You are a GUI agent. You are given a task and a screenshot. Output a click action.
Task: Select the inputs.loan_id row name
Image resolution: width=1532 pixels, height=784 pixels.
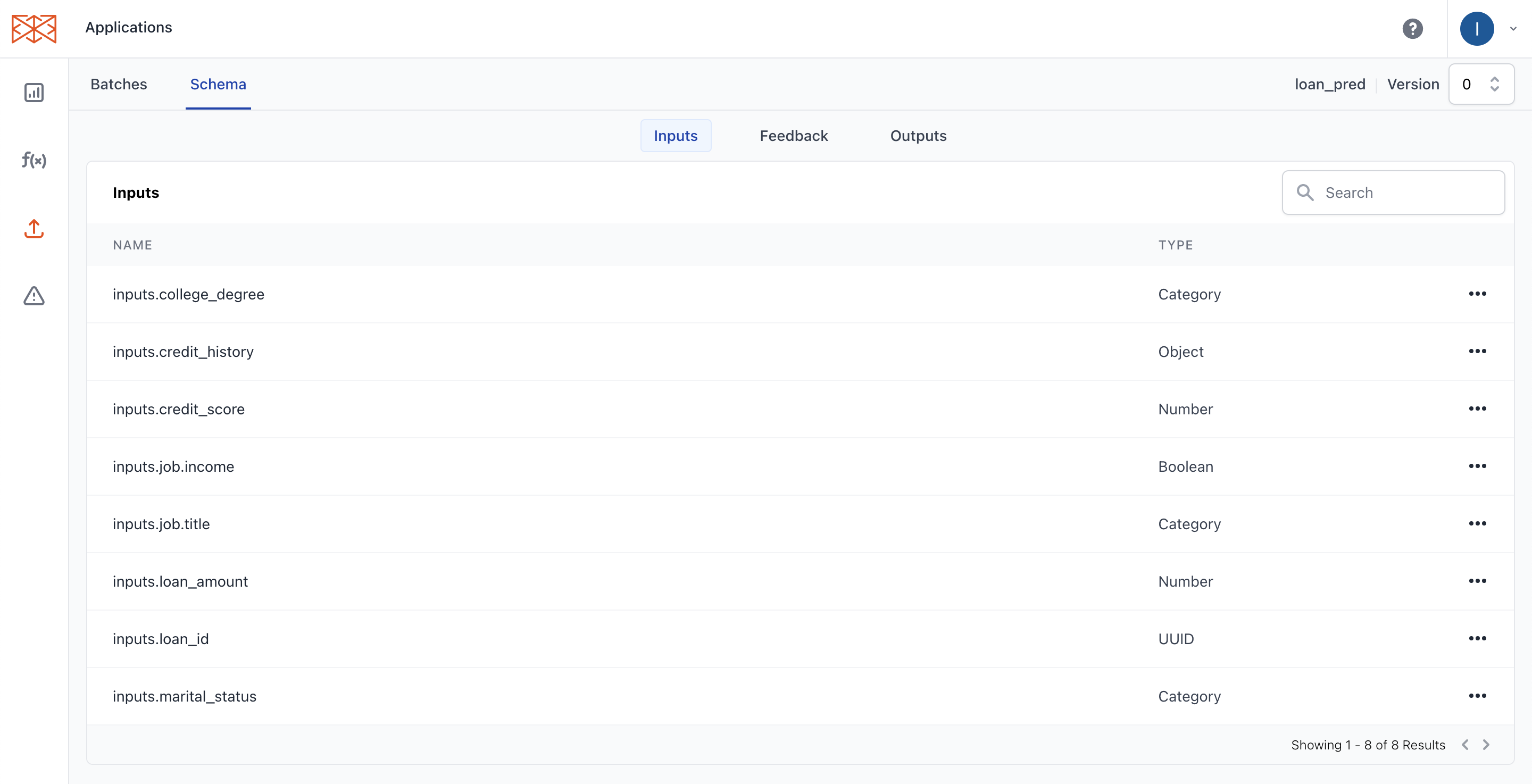[161, 639]
